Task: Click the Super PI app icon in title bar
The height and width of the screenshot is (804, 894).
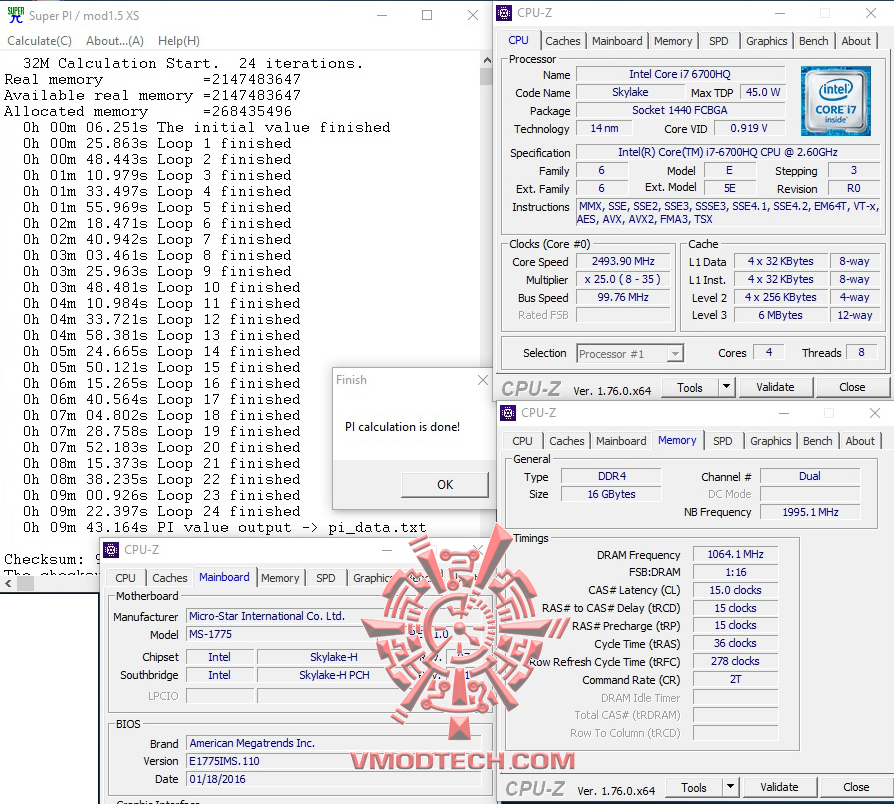Action: 15,15
